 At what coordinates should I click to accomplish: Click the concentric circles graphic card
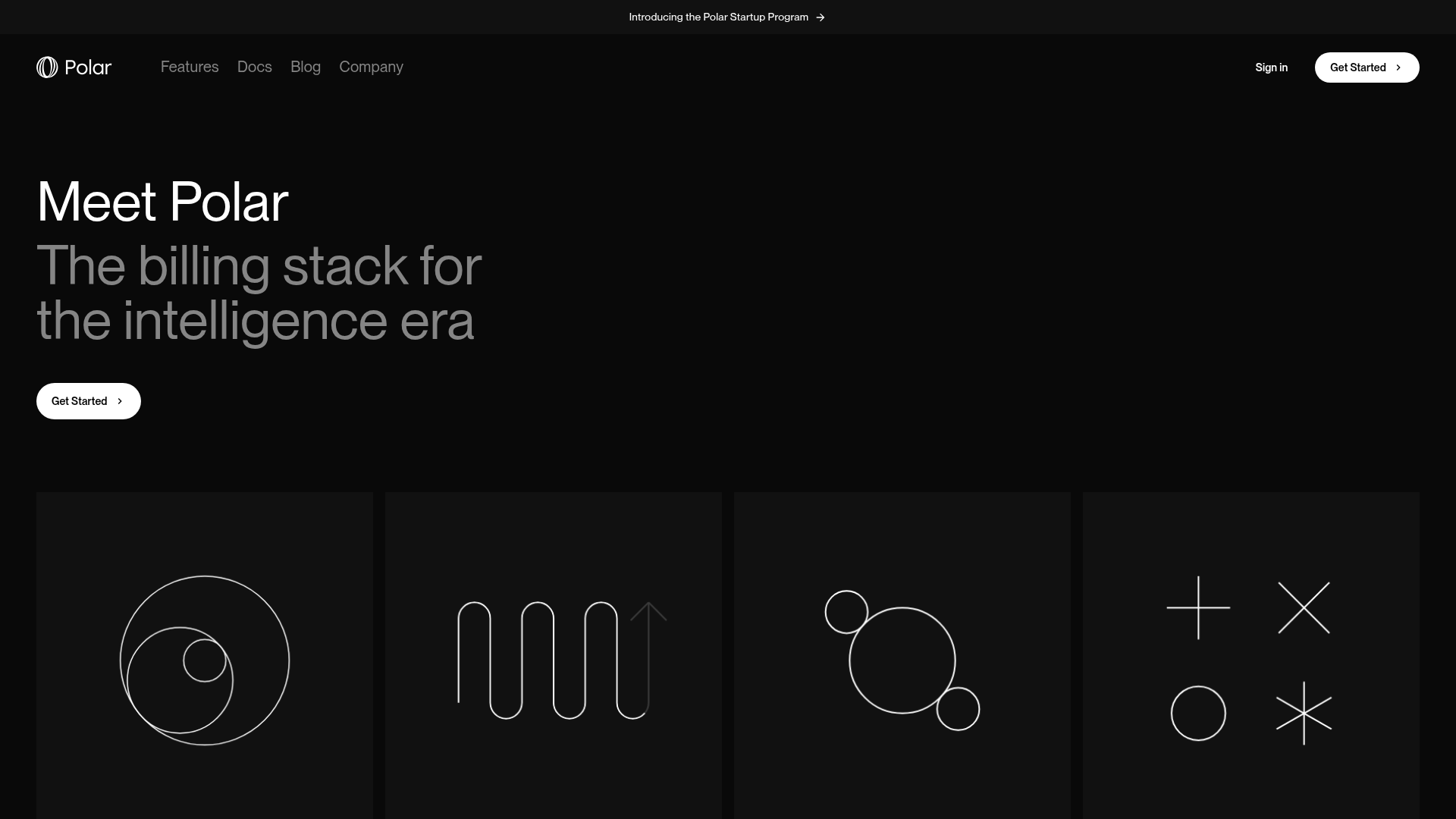pyautogui.click(x=205, y=656)
